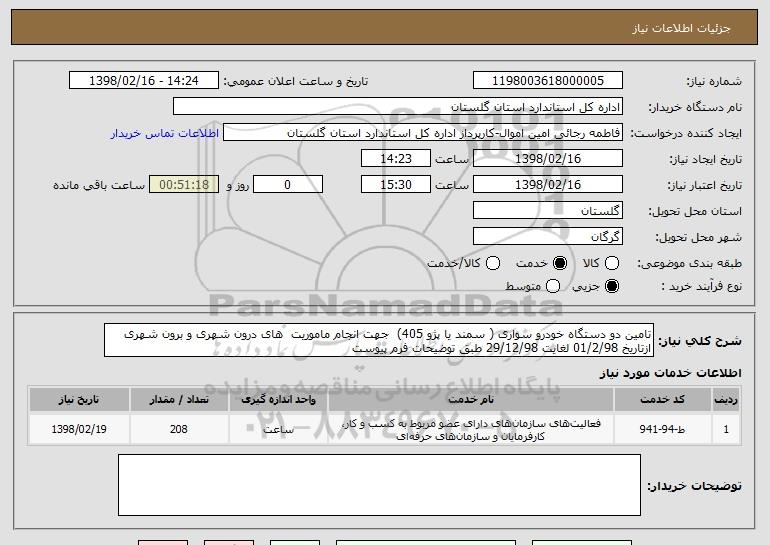This screenshot has height=545, width=770.
Task: Click the اطلاعات خدمات مورد نیاز section heading
Action: tap(670, 373)
